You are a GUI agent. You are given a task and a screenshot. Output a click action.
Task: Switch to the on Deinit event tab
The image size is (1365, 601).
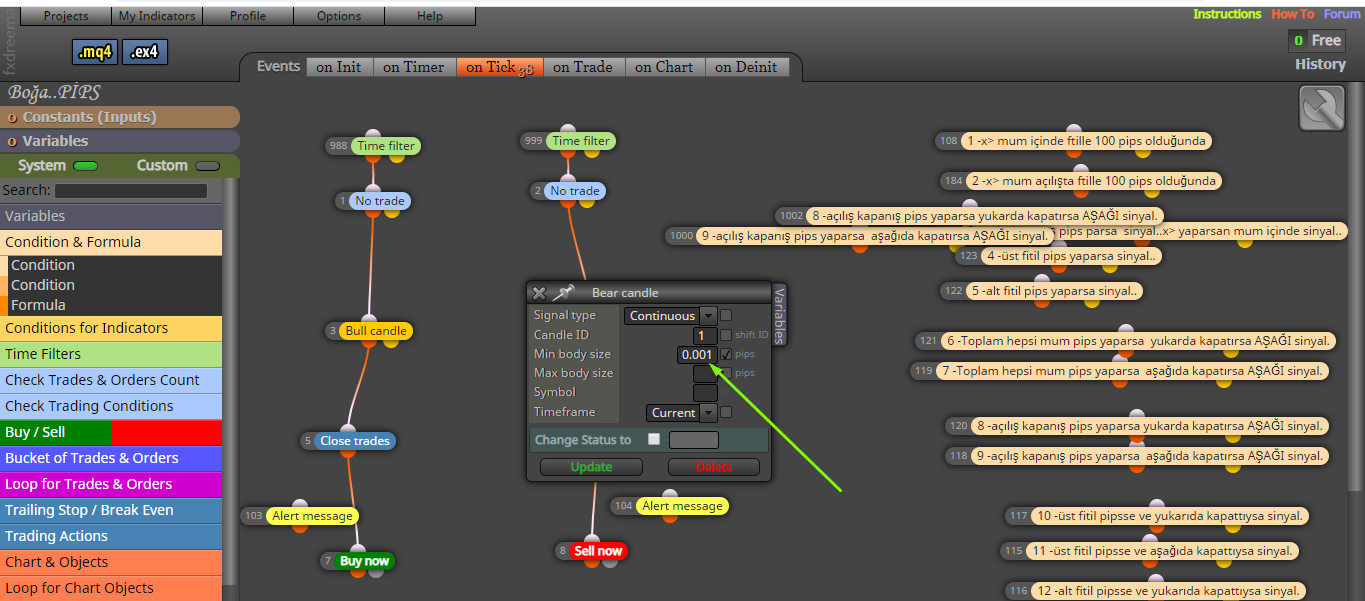pos(746,67)
